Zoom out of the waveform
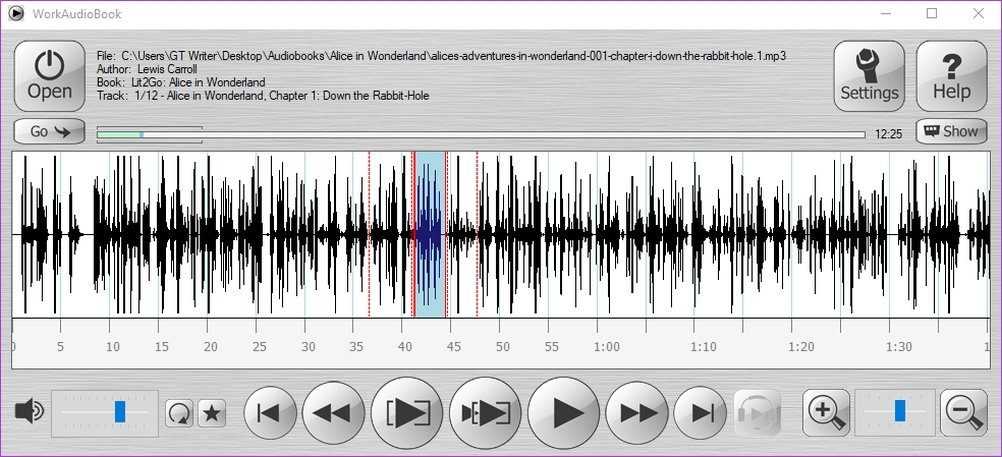1002x457 pixels. [x=964, y=412]
